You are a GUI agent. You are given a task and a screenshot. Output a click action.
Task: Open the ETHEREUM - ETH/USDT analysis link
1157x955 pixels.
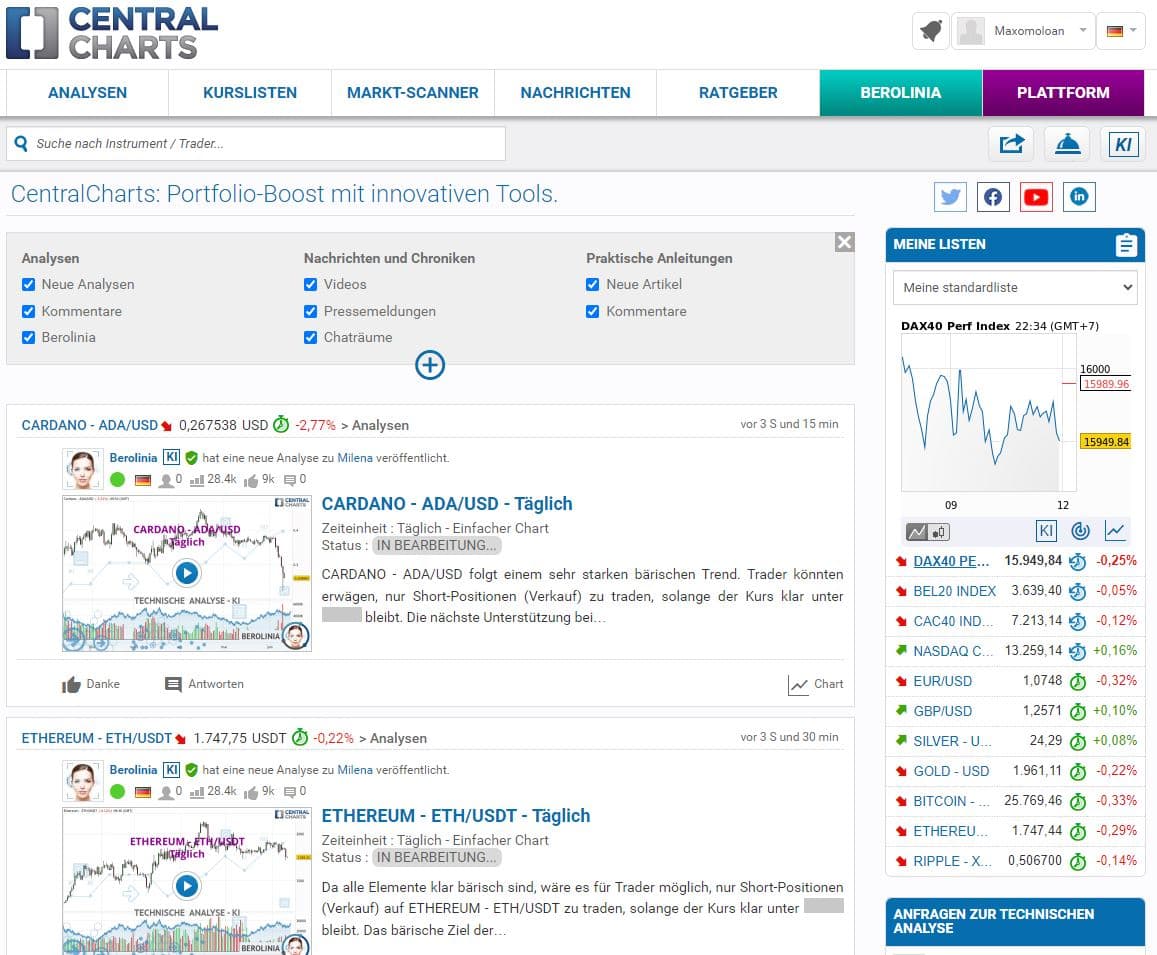click(x=456, y=815)
